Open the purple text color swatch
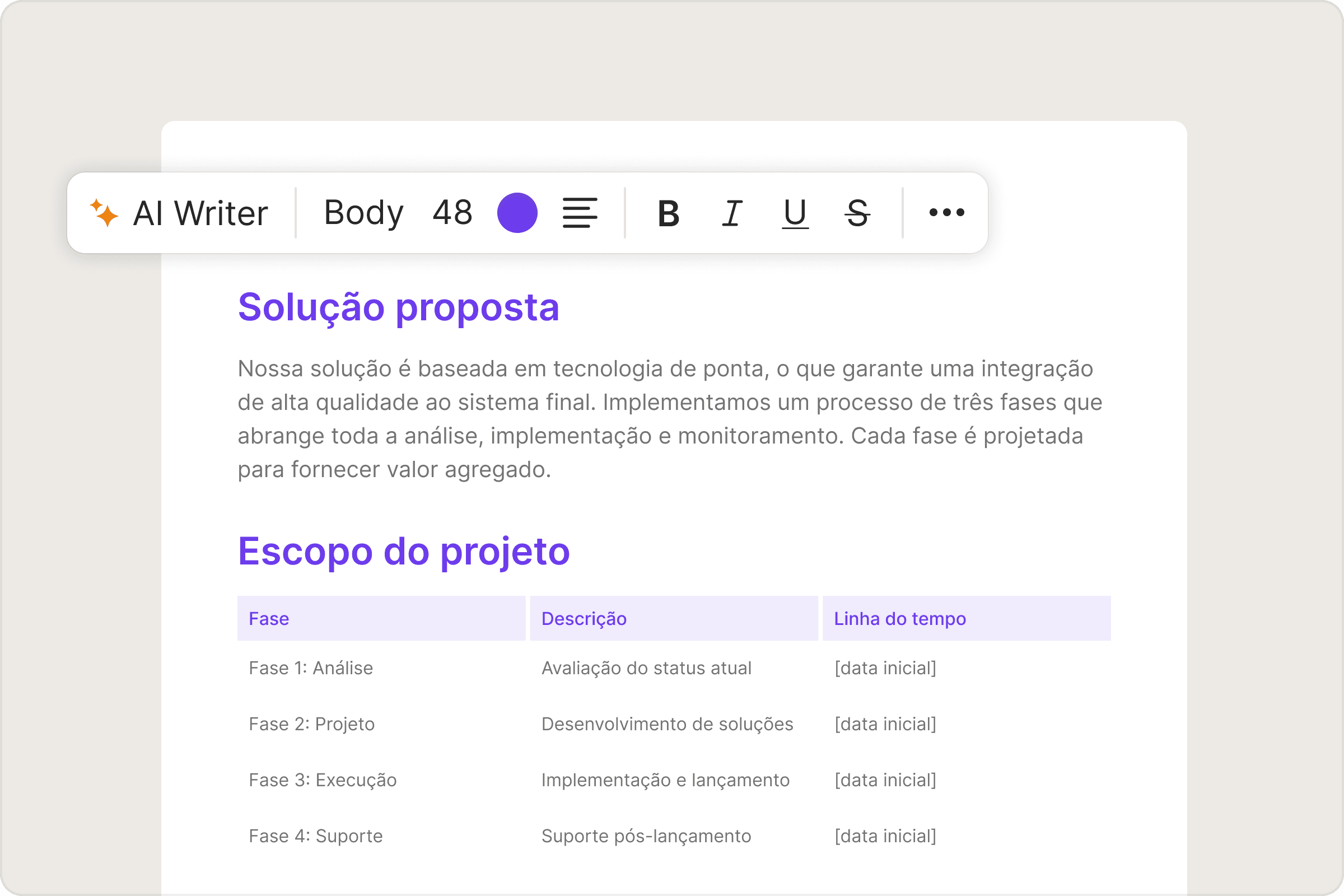Screen dimensions: 1344x896 click(517, 213)
